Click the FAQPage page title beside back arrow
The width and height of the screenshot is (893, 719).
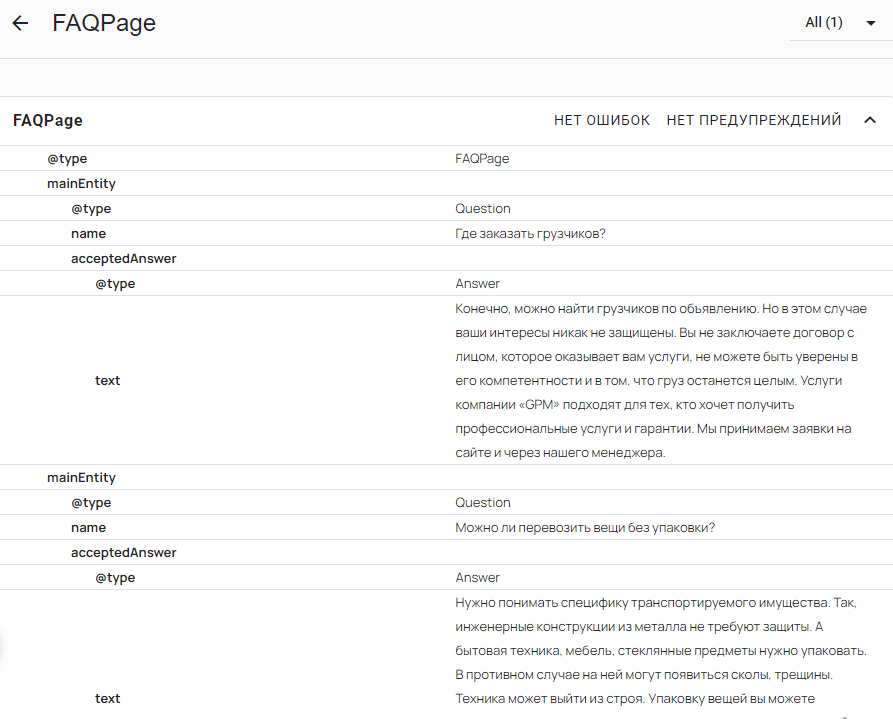[x=104, y=23]
